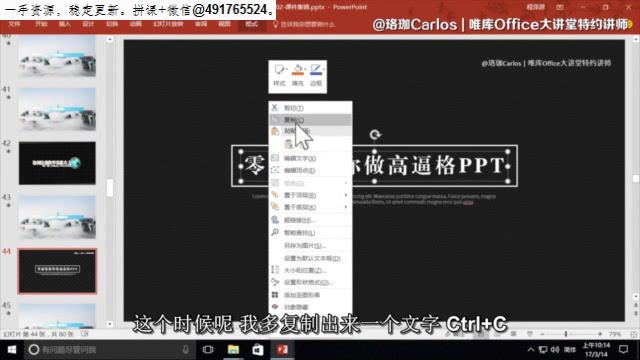Click the title text box on the slide
Image resolution: width=640 pixels, height=360 pixels.
tap(374, 166)
